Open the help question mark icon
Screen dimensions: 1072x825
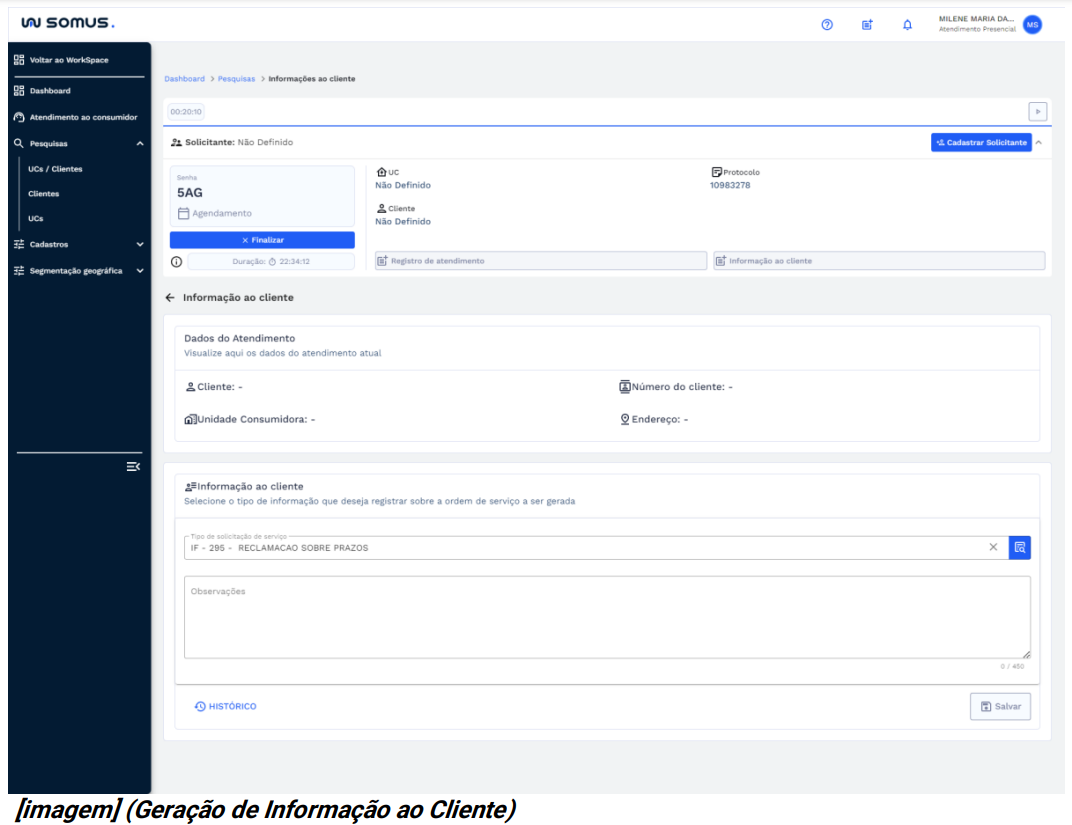tap(827, 25)
